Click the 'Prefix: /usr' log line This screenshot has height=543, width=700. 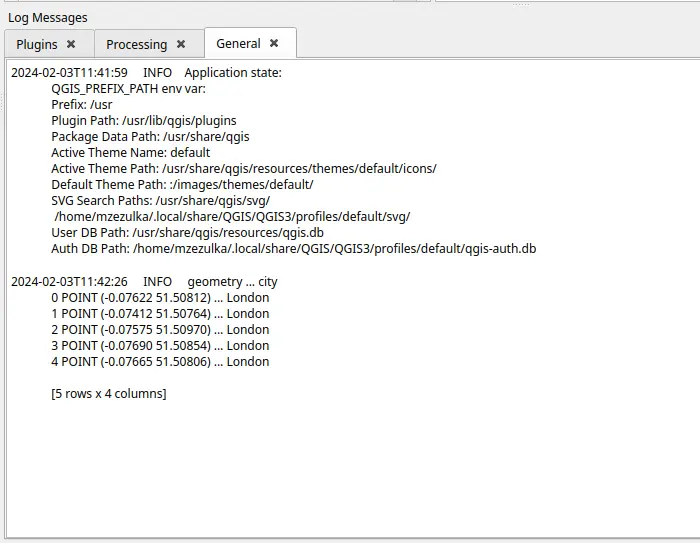pos(82,105)
